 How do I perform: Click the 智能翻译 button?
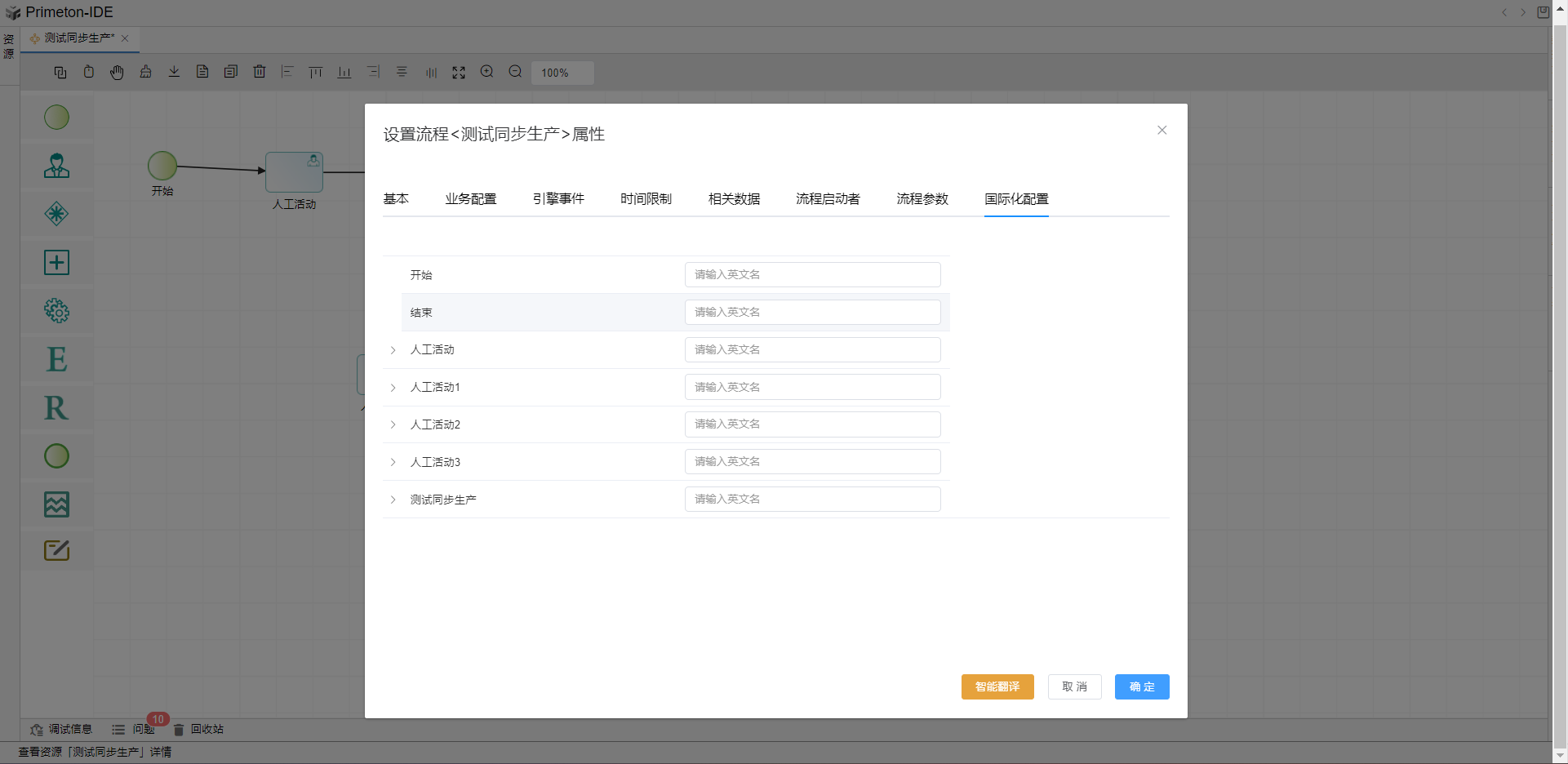pos(997,687)
